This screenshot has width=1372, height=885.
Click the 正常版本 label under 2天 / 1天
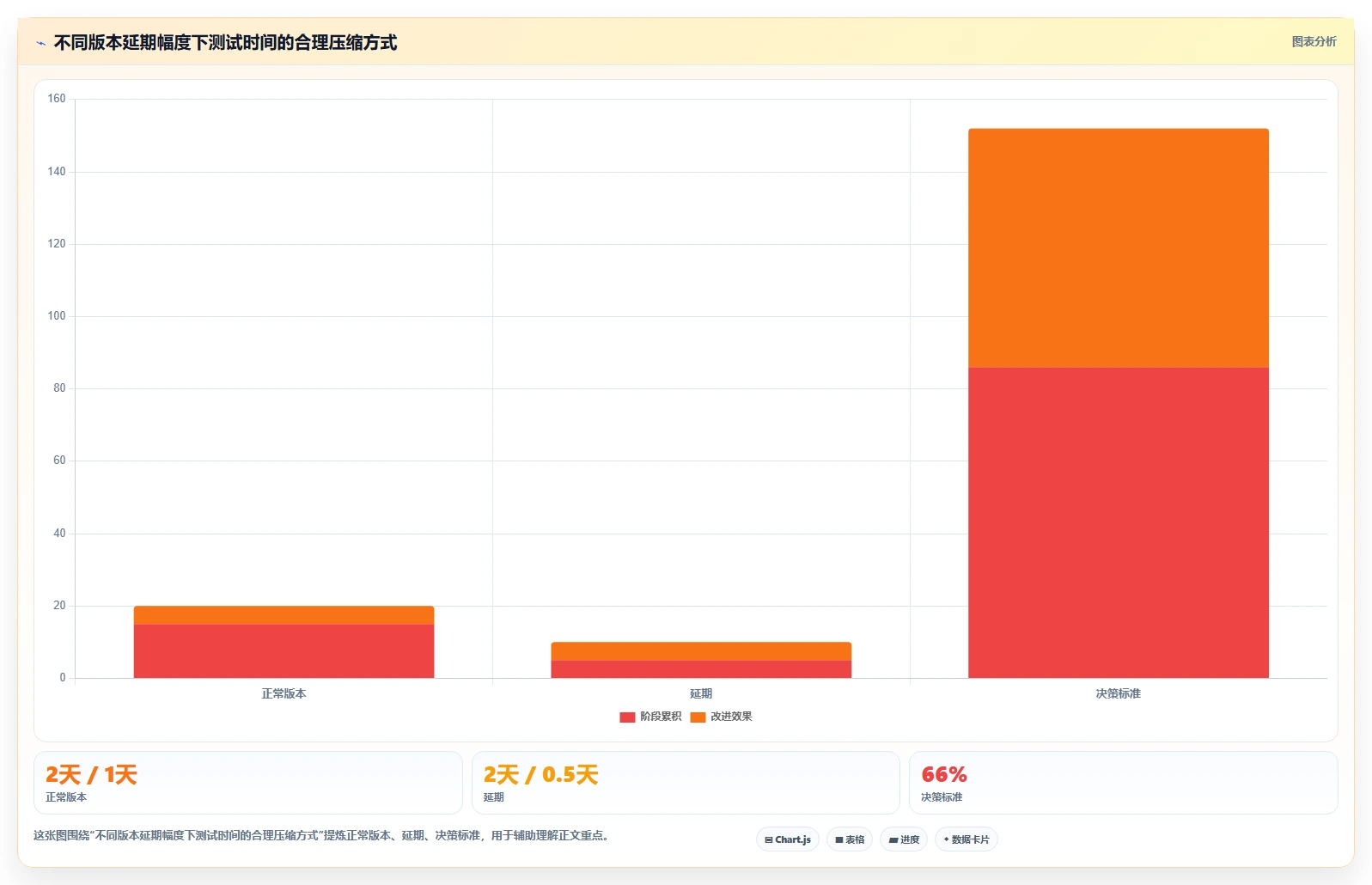click(x=66, y=797)
